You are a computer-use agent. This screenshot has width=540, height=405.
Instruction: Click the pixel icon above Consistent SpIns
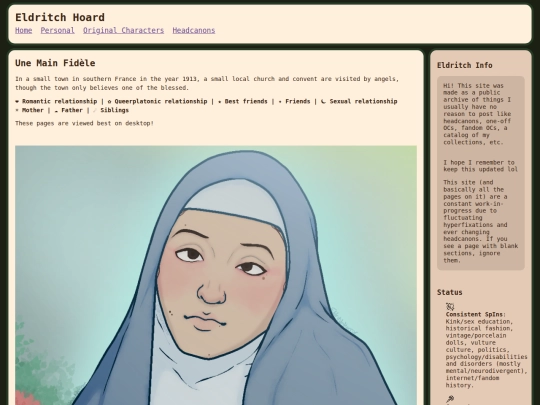click(x=450, y=307)
